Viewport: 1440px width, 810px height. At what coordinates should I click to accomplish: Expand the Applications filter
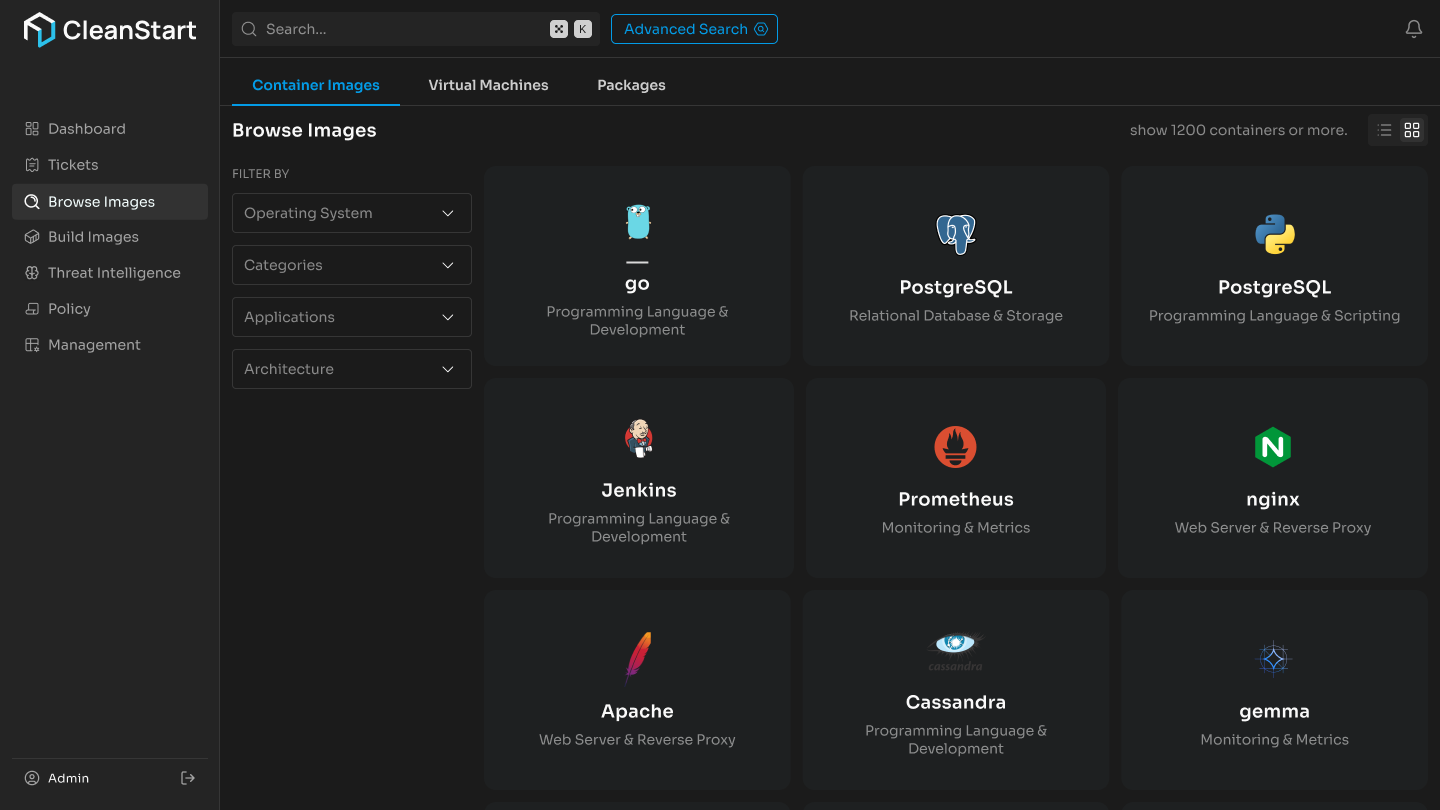click(x=352, y=317)
